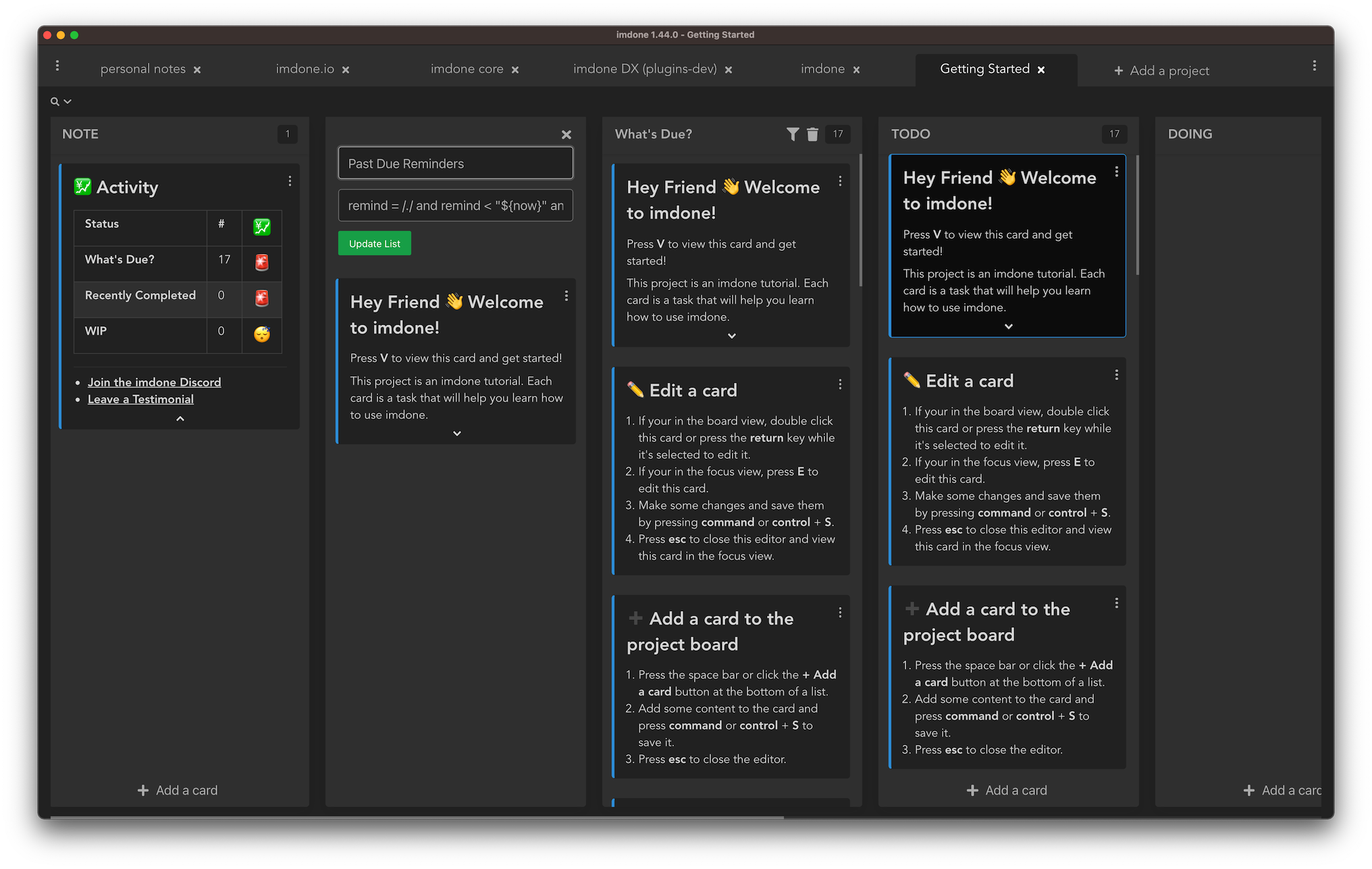
Task: Open Join the imdone Discord link
Action: point(154,382)
